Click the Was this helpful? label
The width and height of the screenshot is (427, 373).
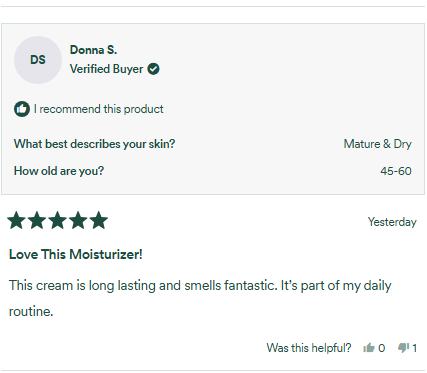[x=309, y=348]
